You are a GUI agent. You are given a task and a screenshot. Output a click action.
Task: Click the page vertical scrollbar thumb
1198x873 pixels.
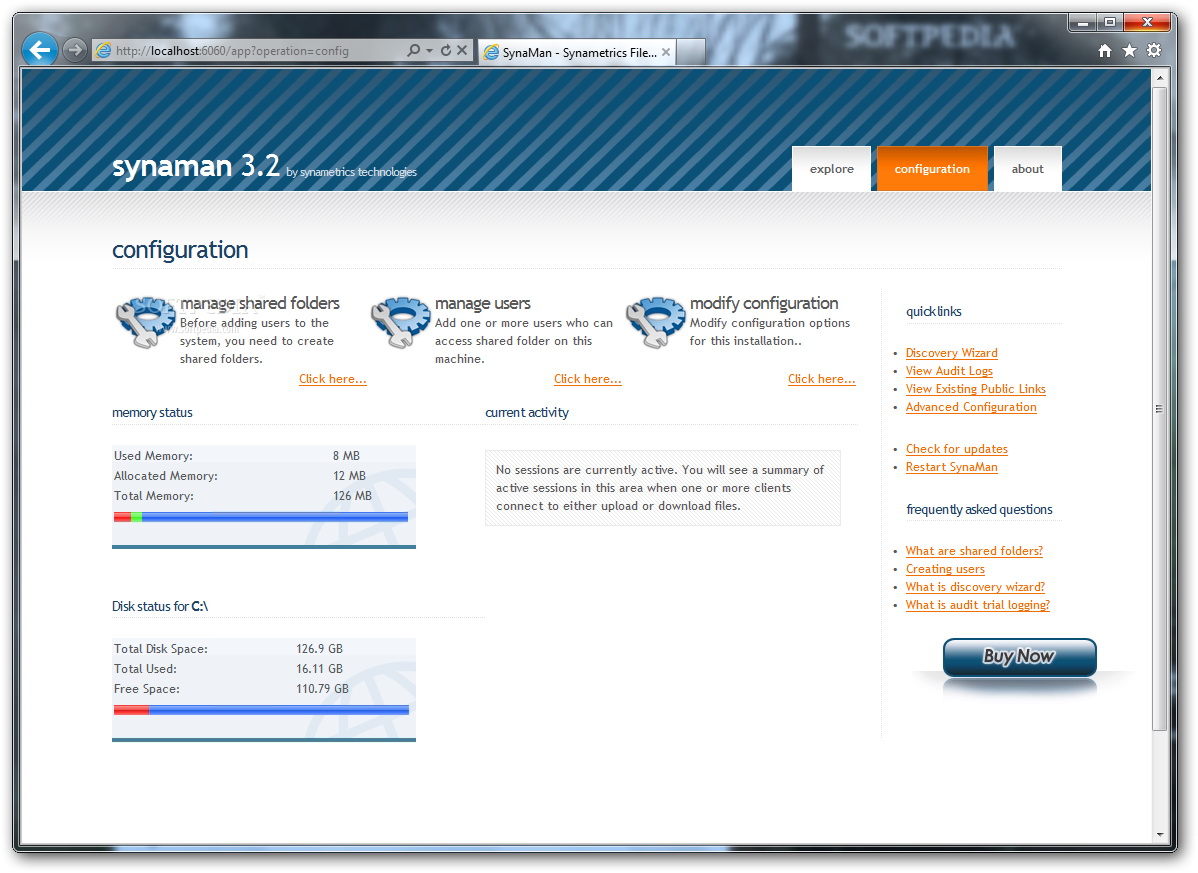click(x=1159, y=409)
